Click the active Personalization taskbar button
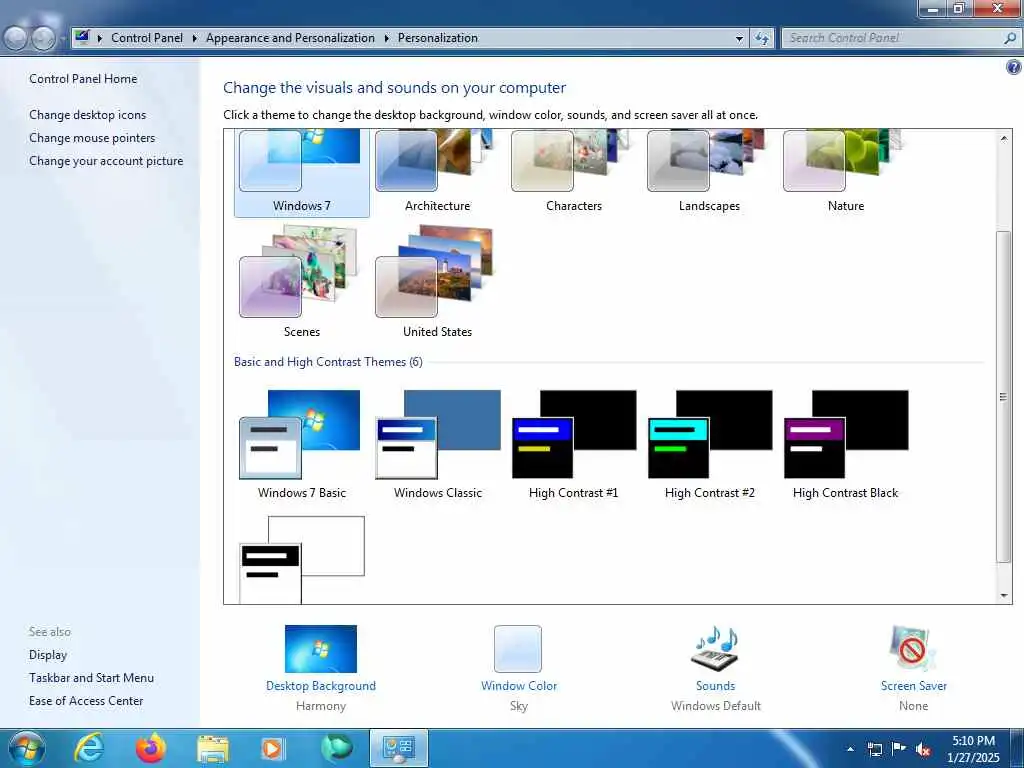The height and width of the screenshot is (768, 1024). [399, 748]
